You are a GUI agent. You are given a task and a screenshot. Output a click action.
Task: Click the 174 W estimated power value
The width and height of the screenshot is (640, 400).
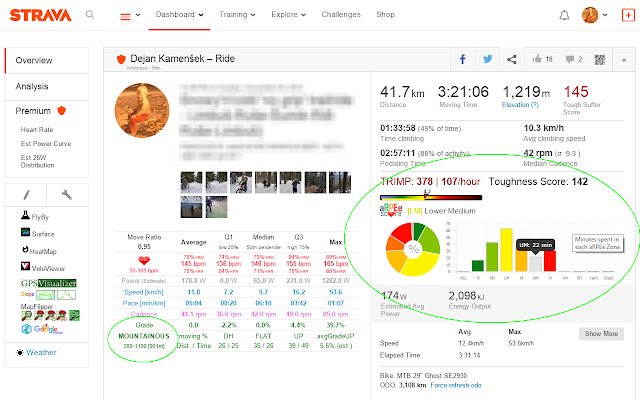click(394, 296)
